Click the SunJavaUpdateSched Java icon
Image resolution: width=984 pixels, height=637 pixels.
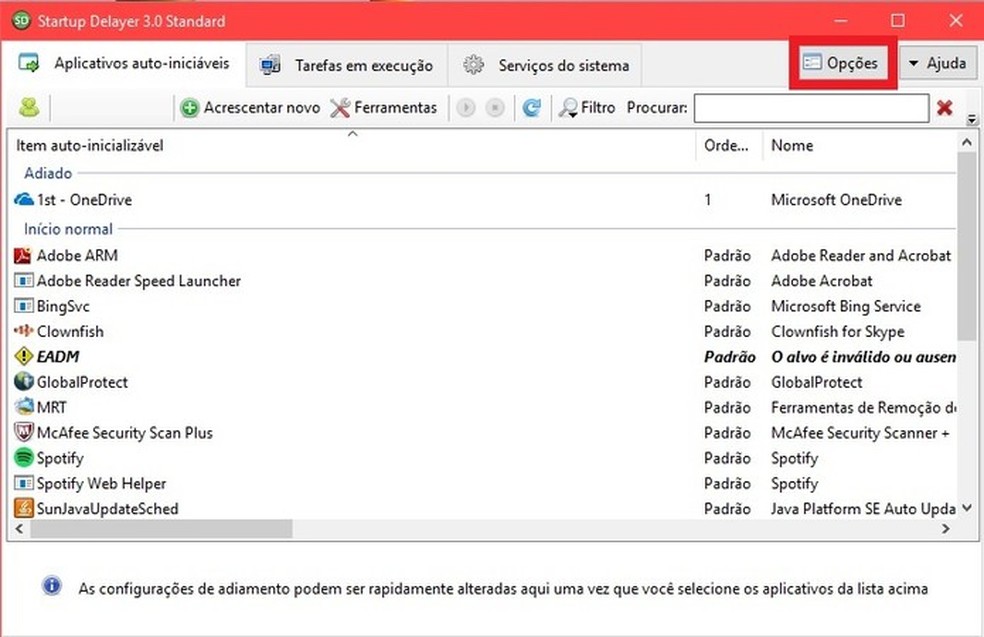tap(23, 508)
